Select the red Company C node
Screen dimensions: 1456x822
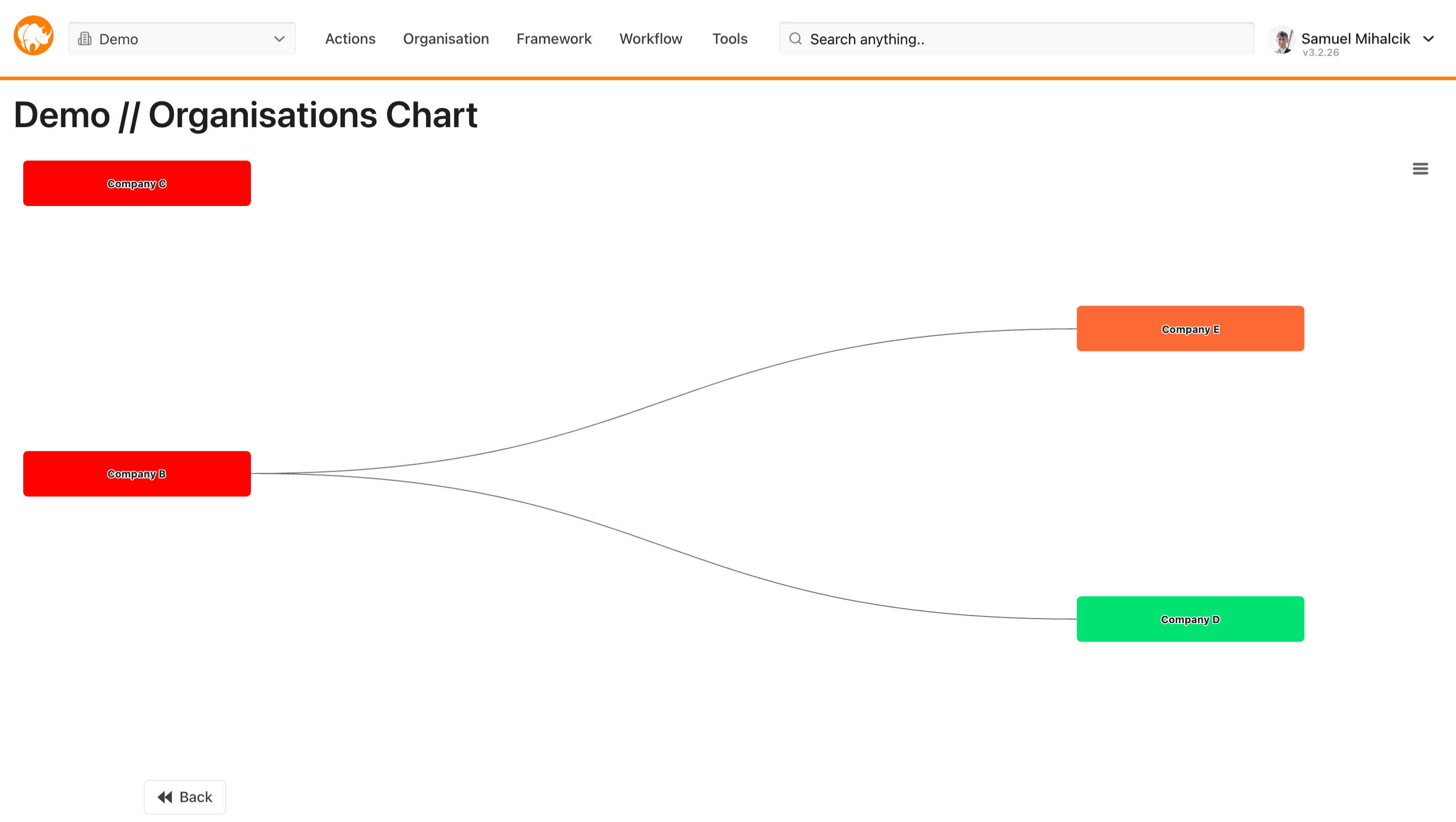[137, 183]
